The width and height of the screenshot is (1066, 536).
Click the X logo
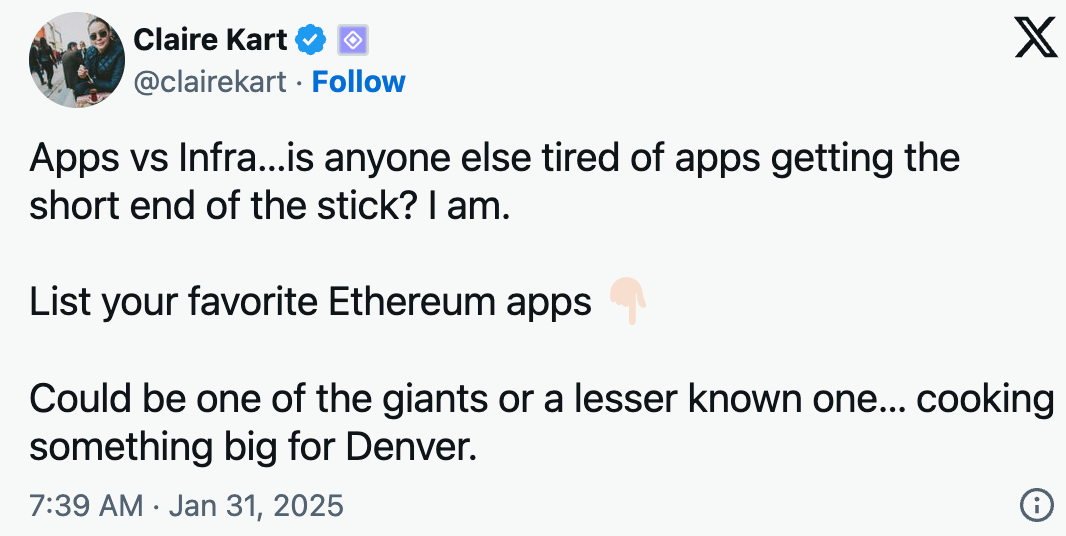pos(1036,42)
